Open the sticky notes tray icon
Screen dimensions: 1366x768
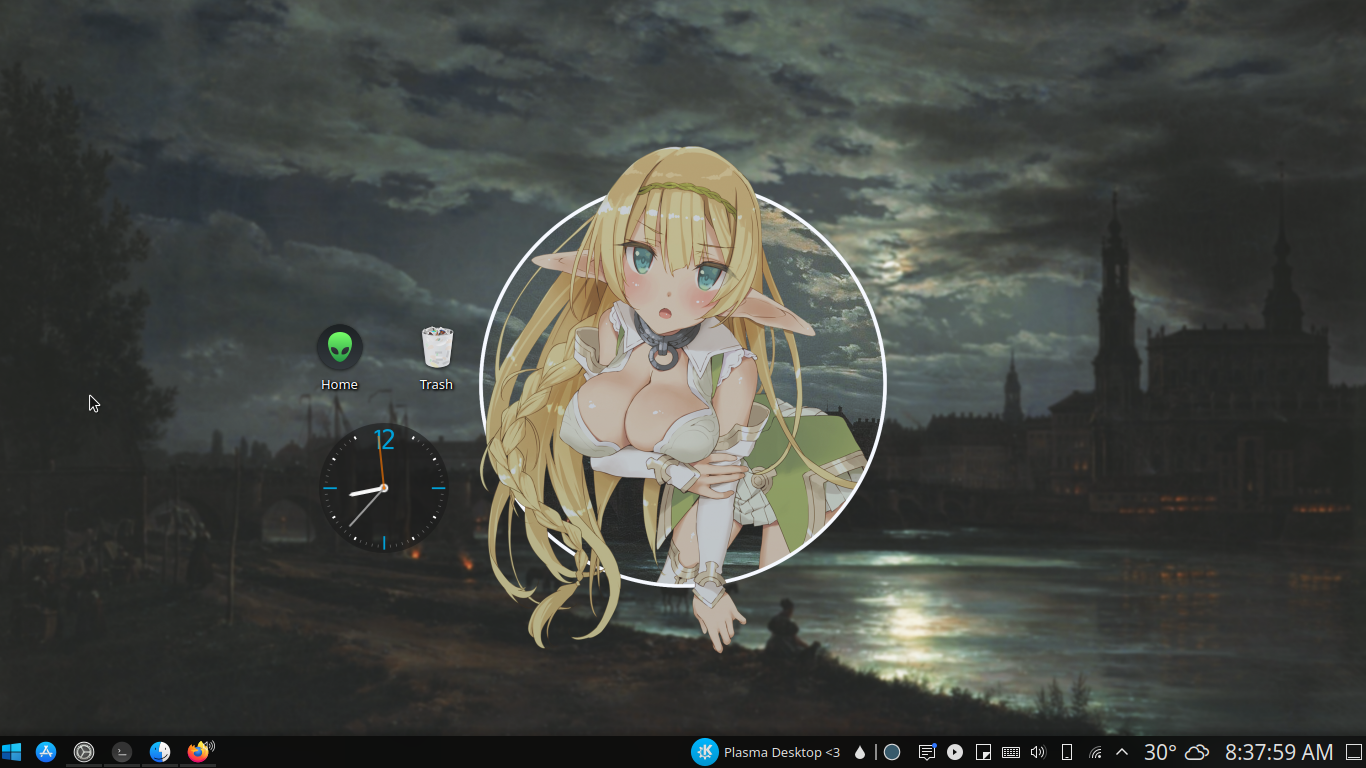[x=983, y=752]
